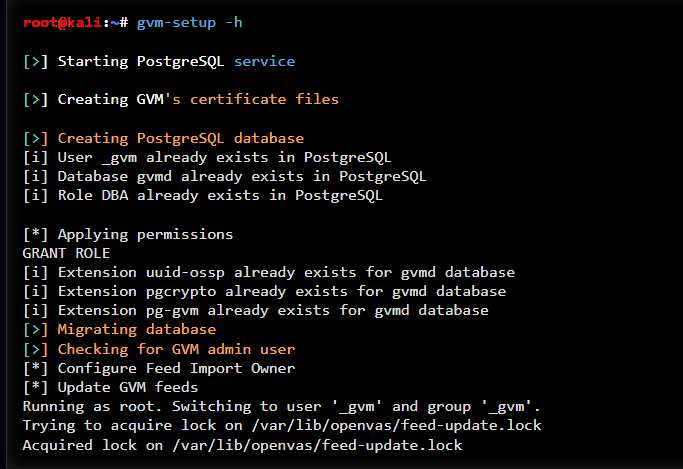Click the Applying permissions line
683x469 pixels.
128,234
